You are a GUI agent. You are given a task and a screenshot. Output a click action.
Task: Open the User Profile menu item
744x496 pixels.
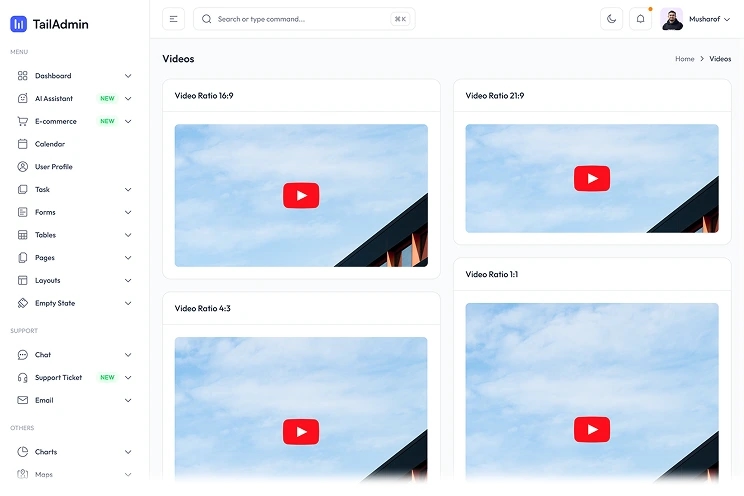[74, 167]
